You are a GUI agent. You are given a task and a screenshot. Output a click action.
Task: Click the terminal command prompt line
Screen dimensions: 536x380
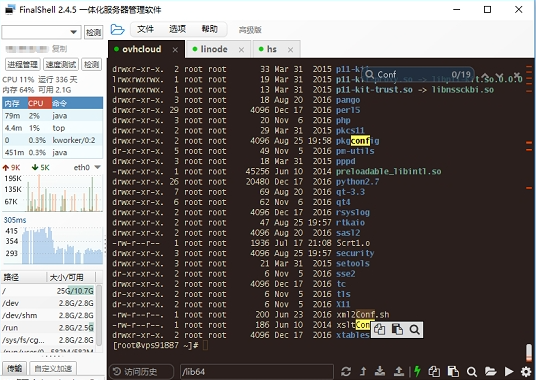(x=161, y=345)
